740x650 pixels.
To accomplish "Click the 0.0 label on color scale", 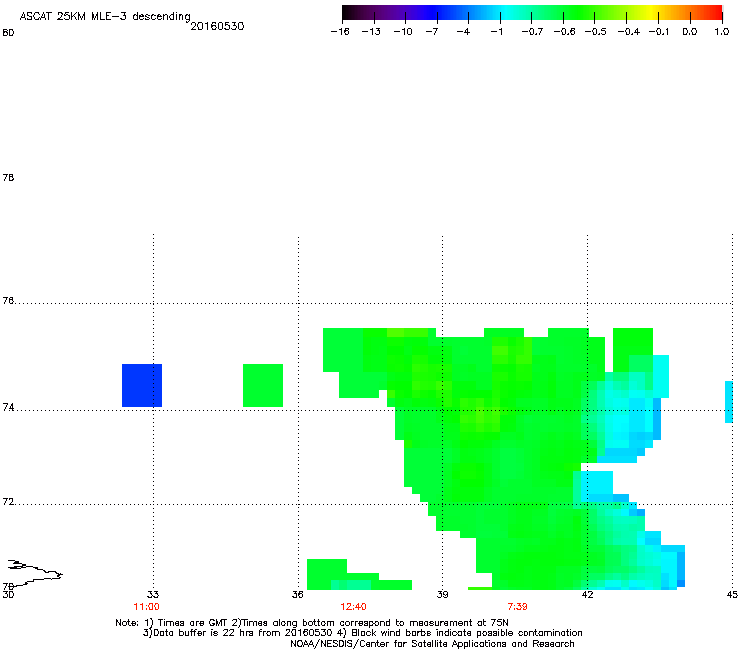I will point(690,32).
